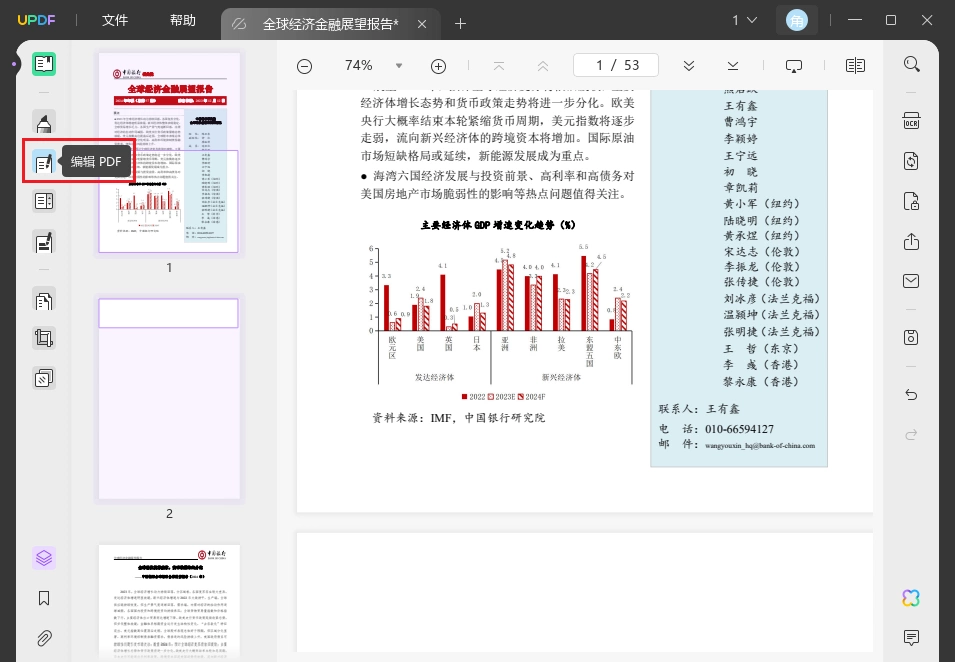Click the name 曹鸿宇 in the sidebar list
The height and width of the screenshot is (662, 955).
pos(741,122)
